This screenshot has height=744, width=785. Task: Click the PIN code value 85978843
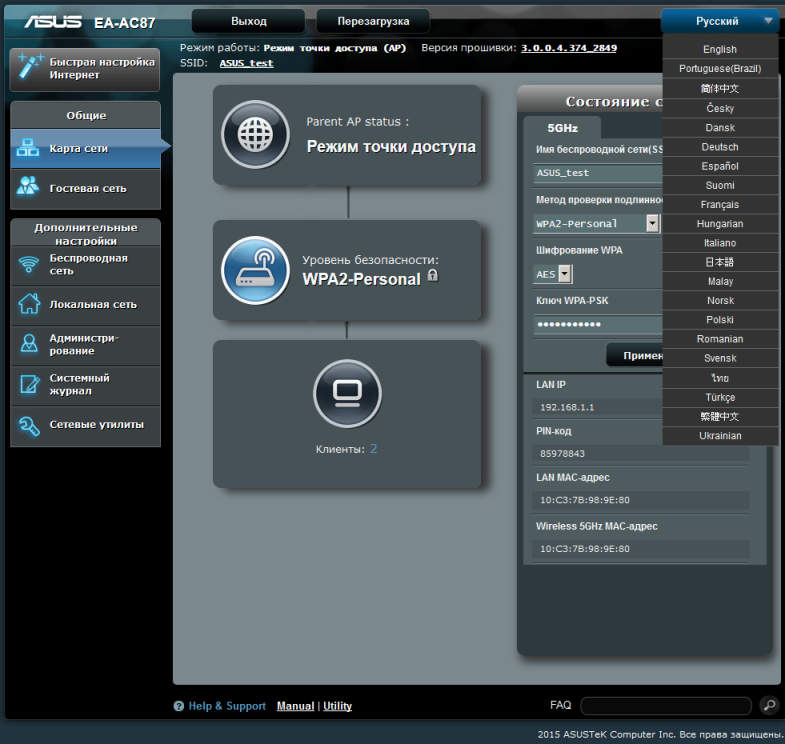coord(562,454)
